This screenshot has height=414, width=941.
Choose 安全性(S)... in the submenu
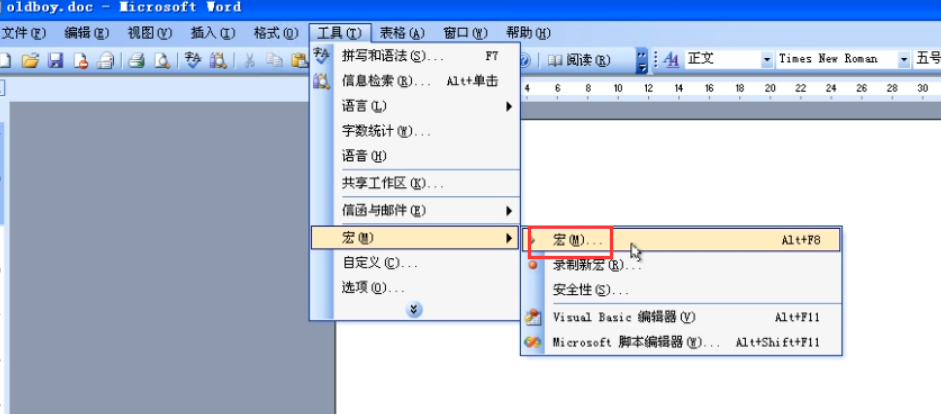coord(681,290)
